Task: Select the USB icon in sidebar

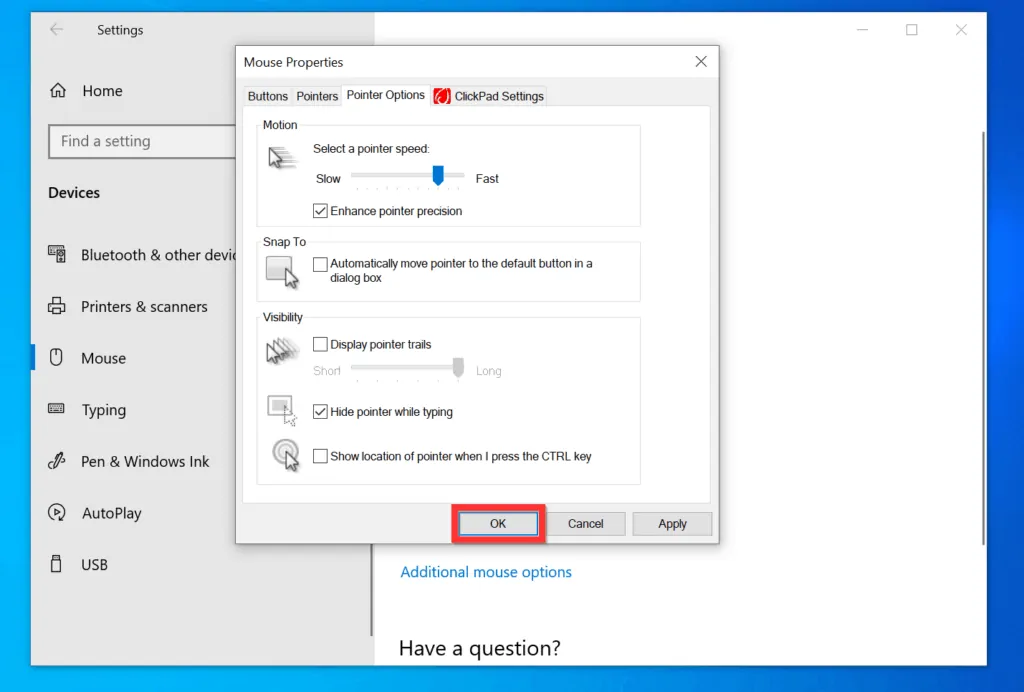Action: tap(57, 565)
